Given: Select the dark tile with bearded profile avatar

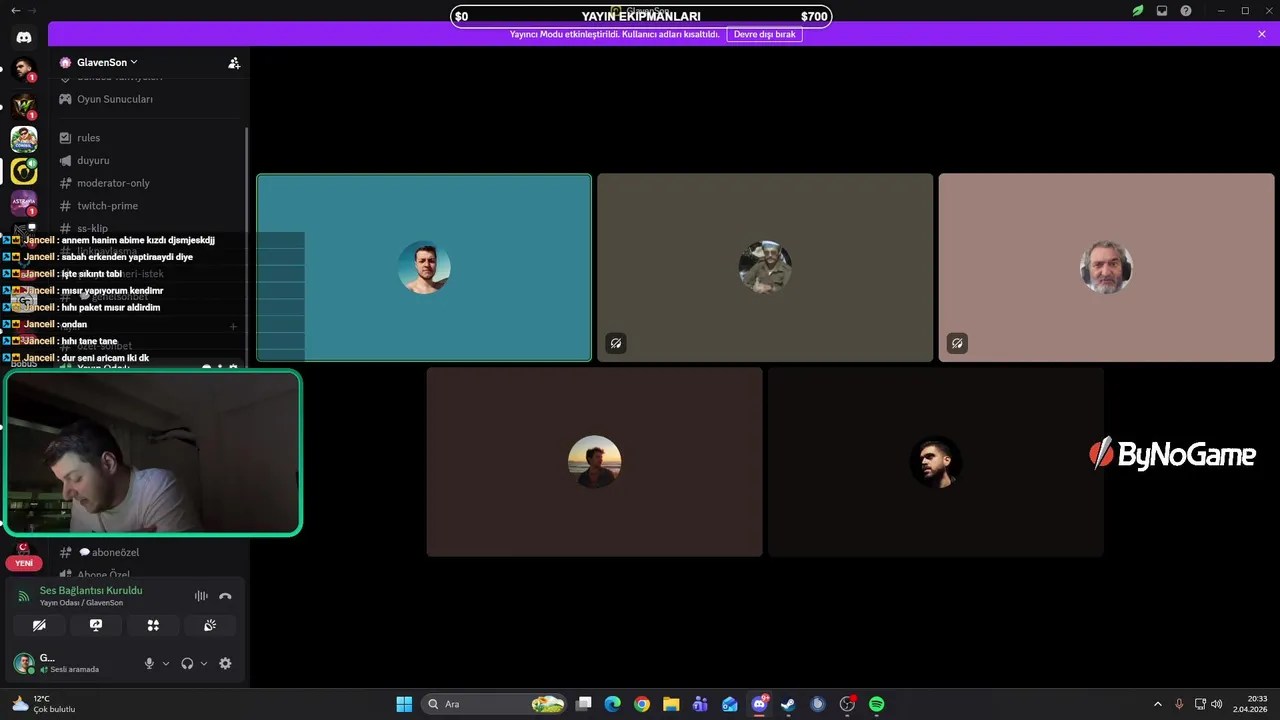Looking at the screenshot, I should click(936, 462).
